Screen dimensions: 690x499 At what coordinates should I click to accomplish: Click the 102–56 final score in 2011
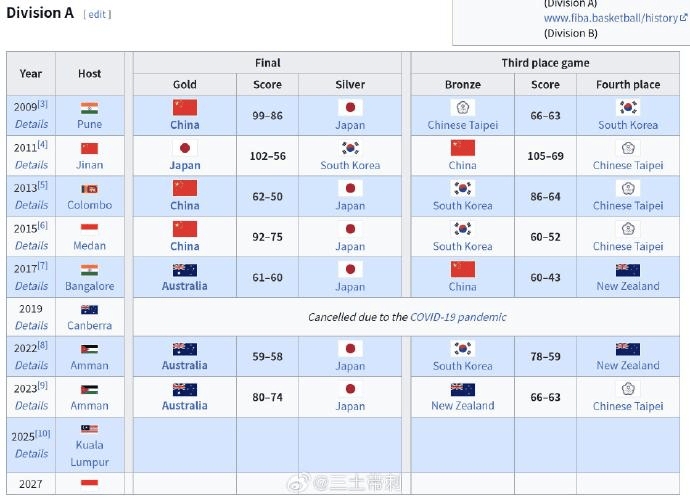(267, 156)
